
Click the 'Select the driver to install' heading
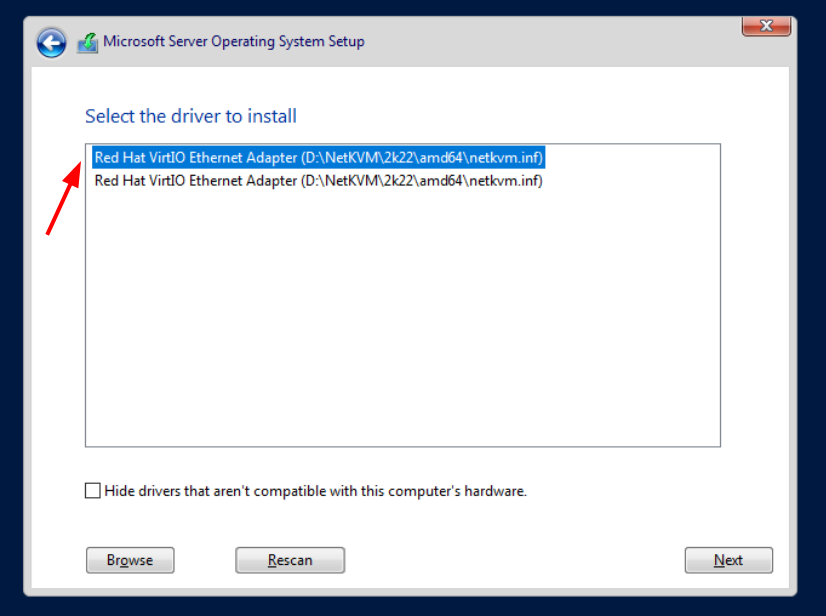(x=191, y=116)
